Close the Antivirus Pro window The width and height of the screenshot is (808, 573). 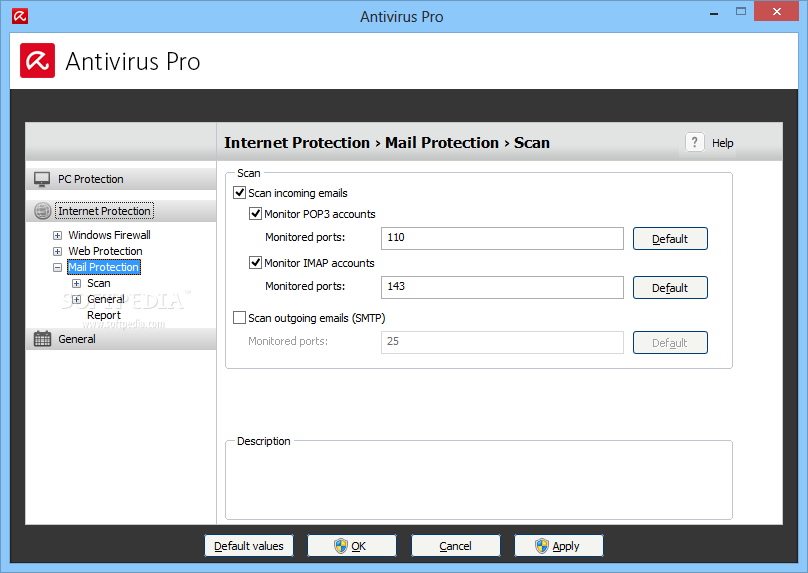[x=777, y=11]
